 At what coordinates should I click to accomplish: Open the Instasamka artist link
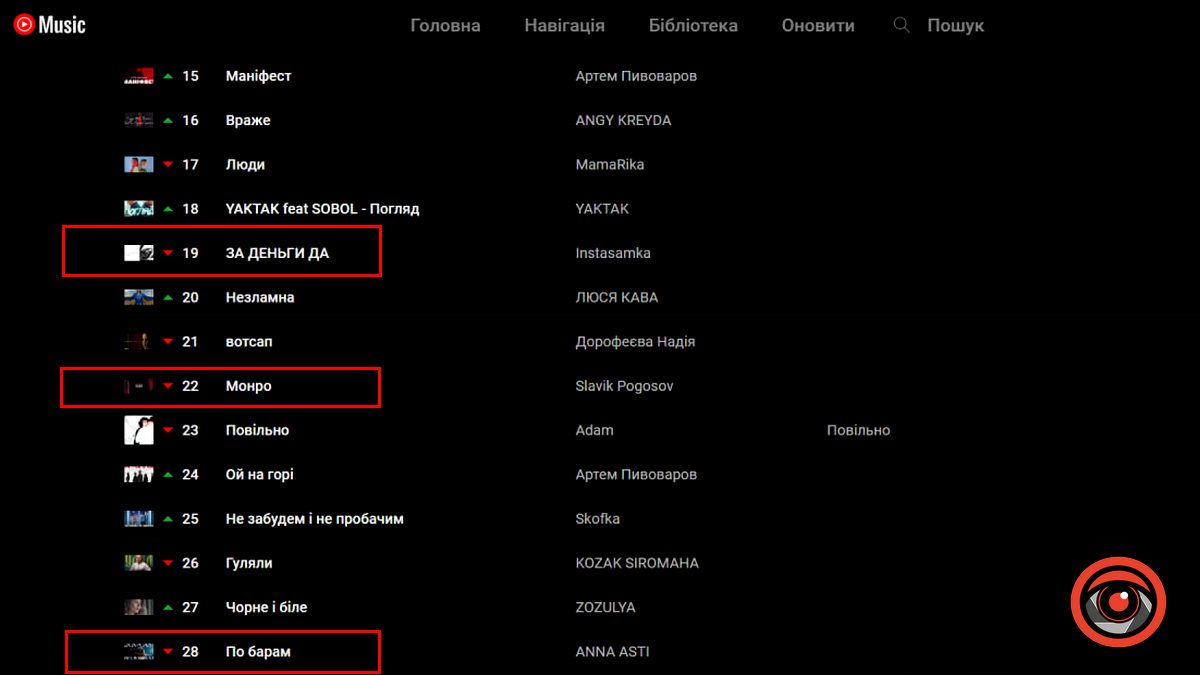tap(613, 253)
